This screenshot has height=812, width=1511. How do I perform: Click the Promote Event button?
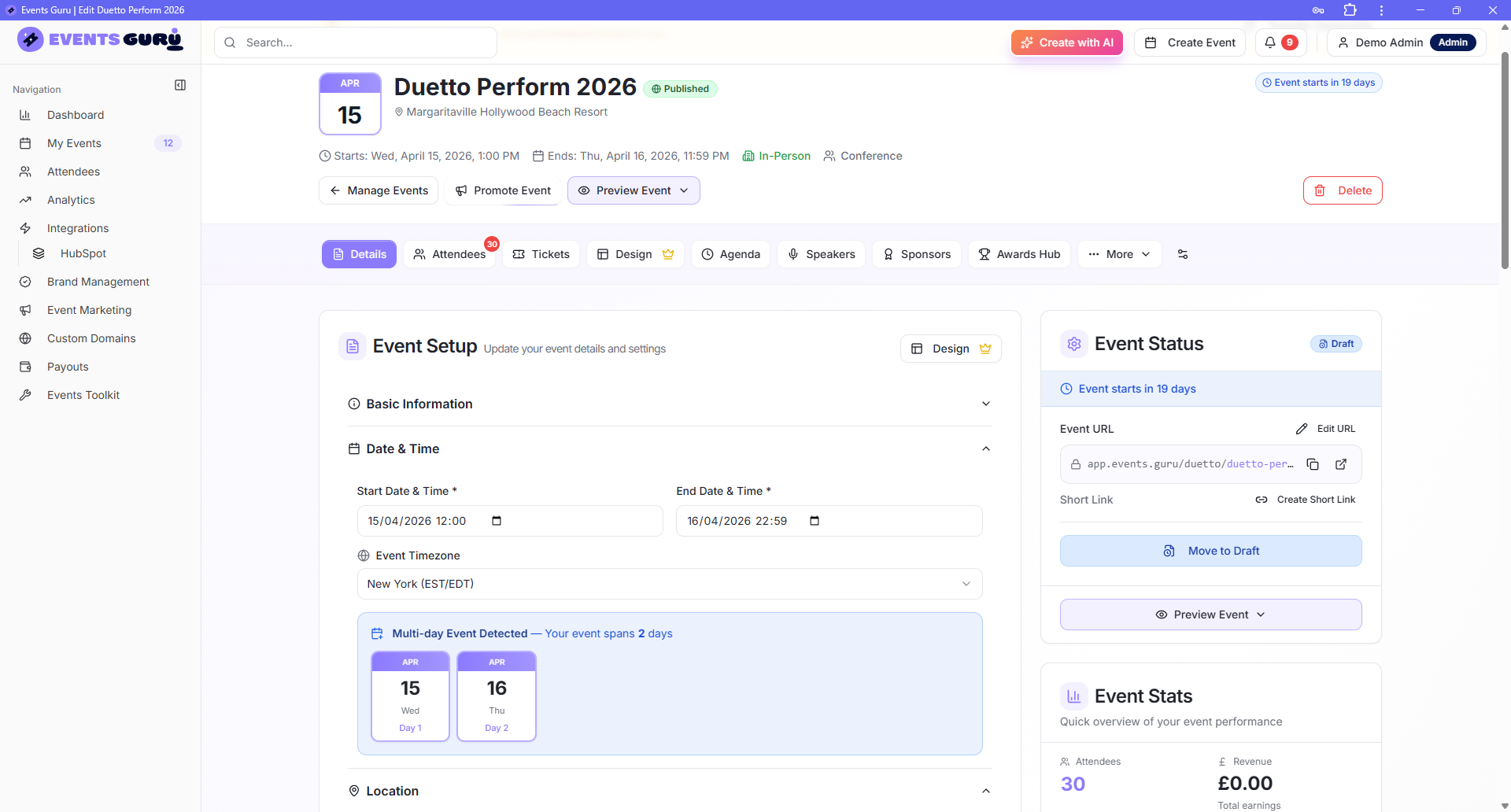[503, 190]
